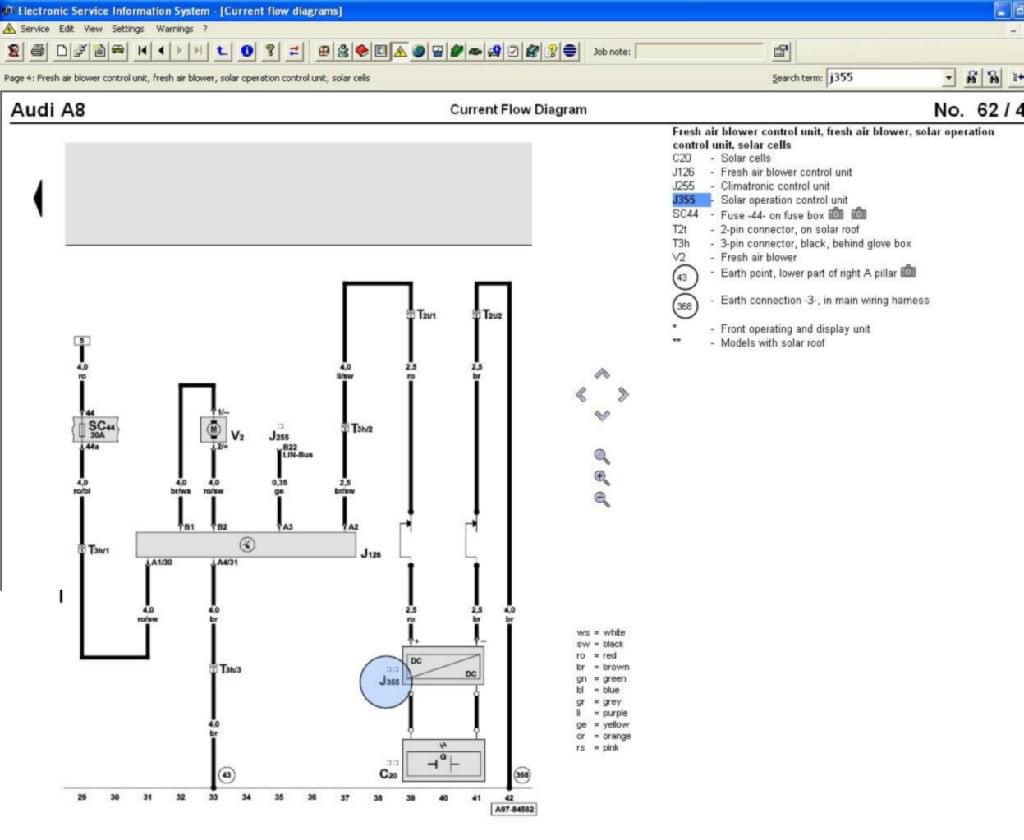Open the job note button next to field
Viewport: 1024px width, 840px height.
[781, 51]
